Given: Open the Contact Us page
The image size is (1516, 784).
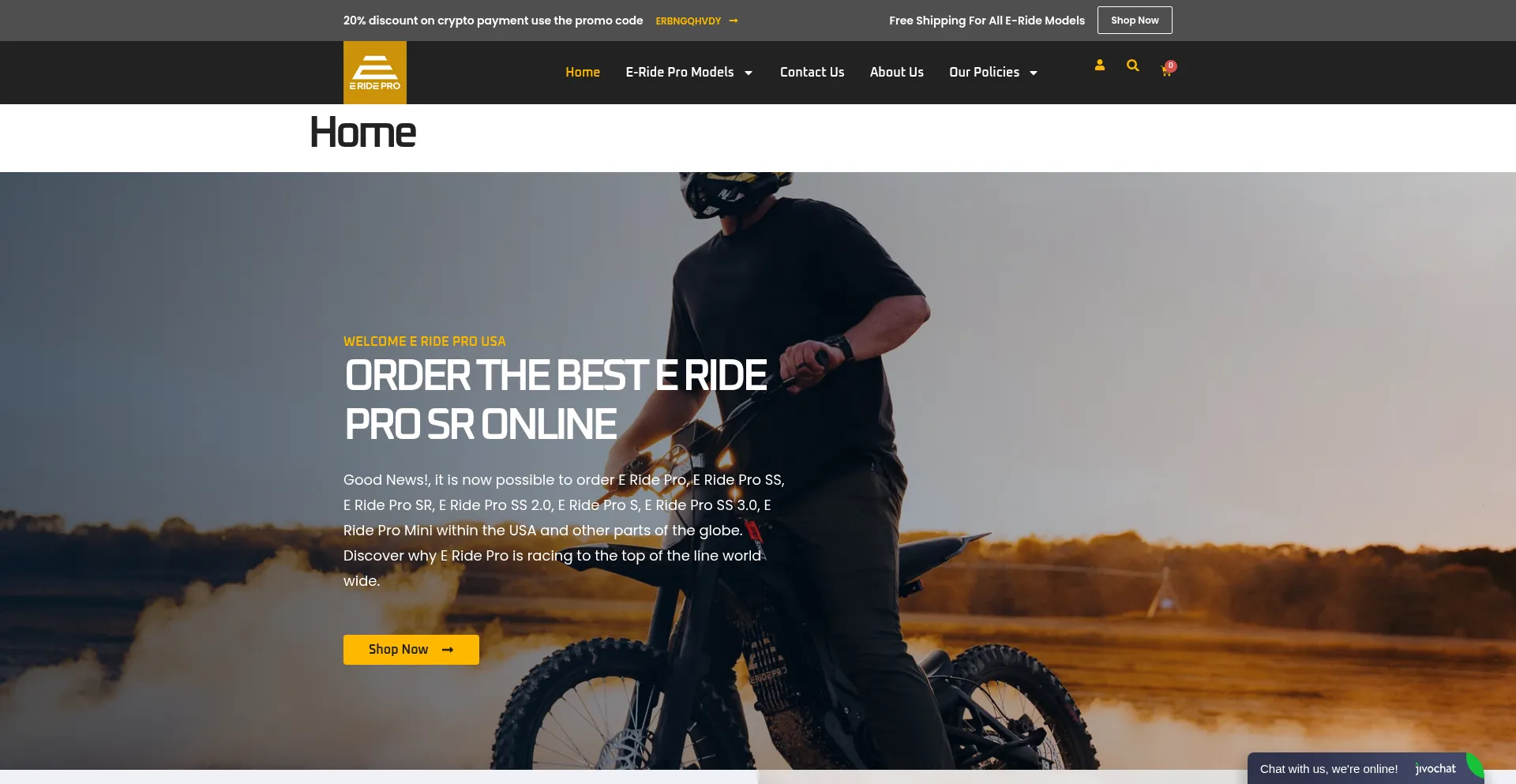Looking at the screenshot, I should 812,72.
